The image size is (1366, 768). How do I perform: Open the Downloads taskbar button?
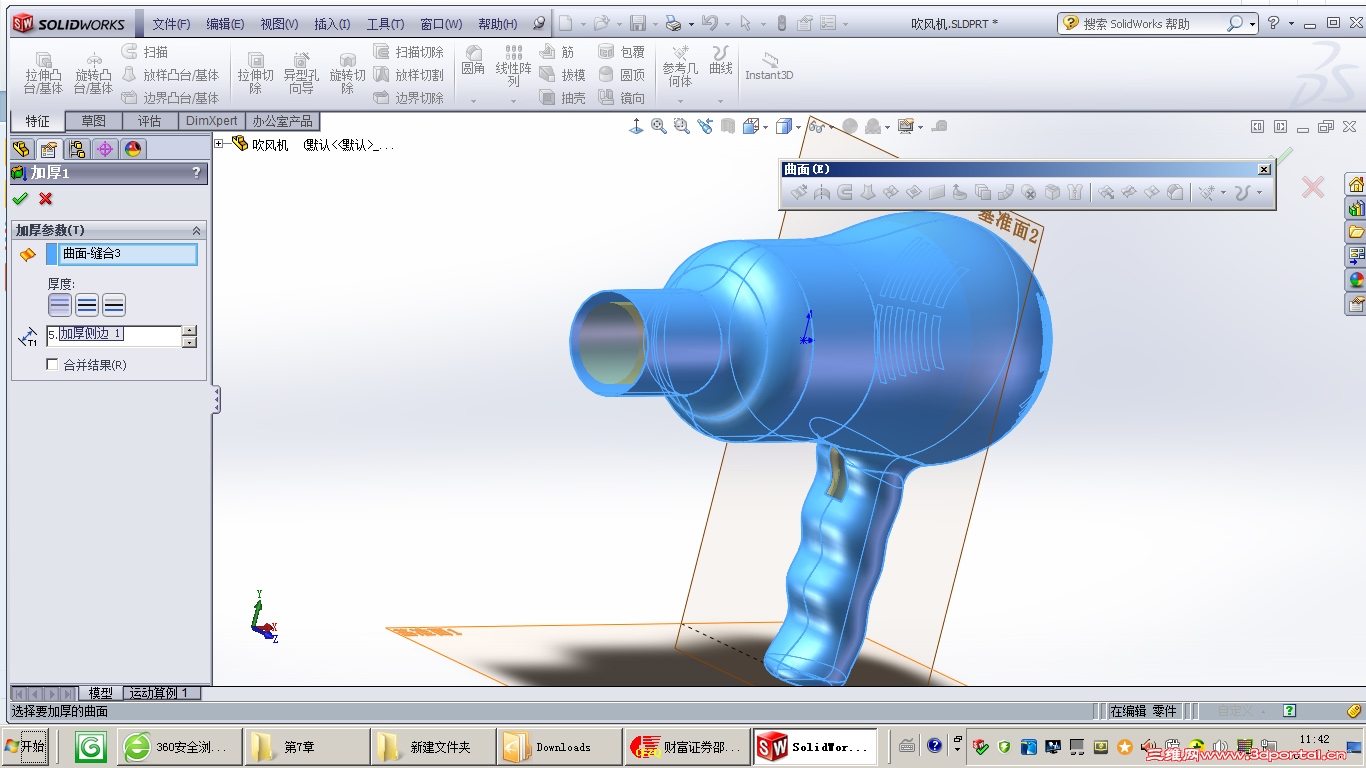pos(558,746)
